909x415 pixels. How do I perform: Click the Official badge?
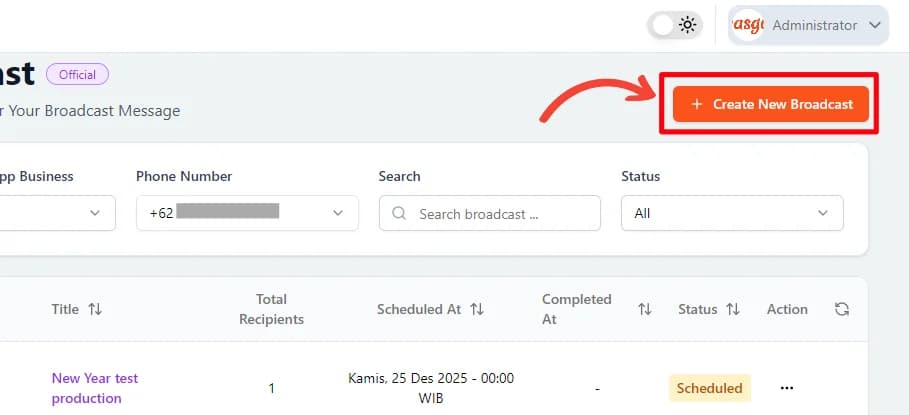click(x=77, y=74)
